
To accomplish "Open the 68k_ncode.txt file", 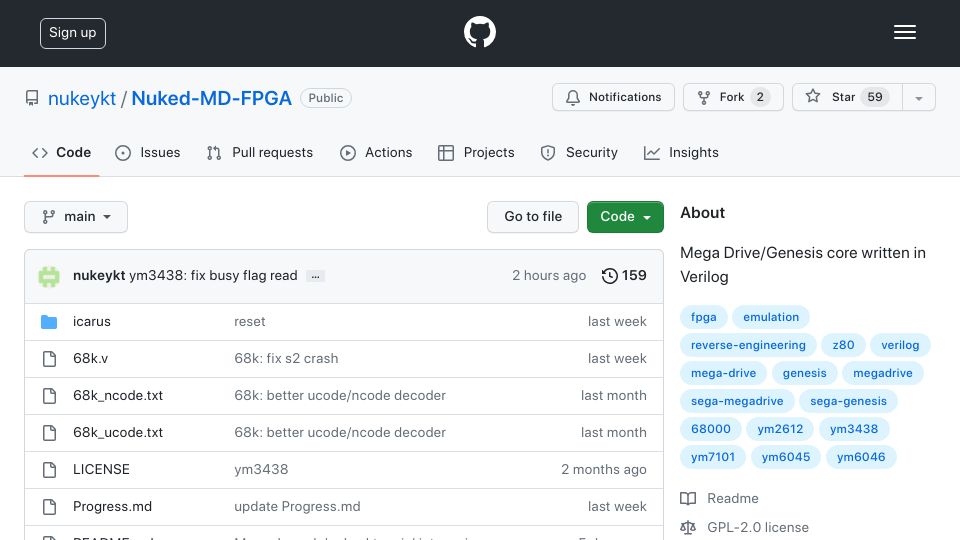I will (118, 396).
